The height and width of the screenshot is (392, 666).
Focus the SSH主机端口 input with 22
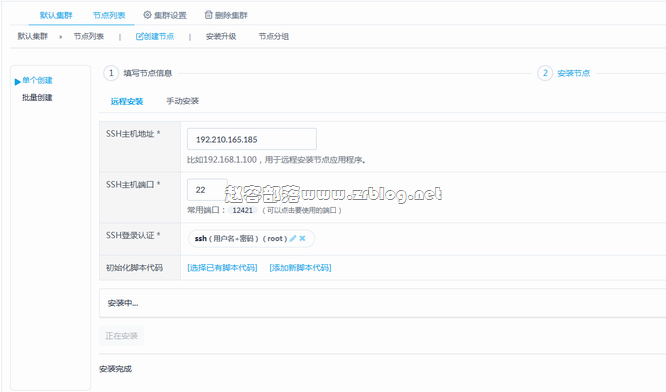[207, 189]
